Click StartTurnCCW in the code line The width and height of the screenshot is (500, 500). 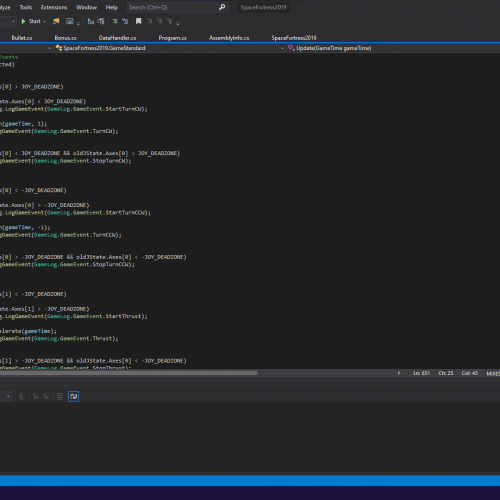tap(126, 212)
